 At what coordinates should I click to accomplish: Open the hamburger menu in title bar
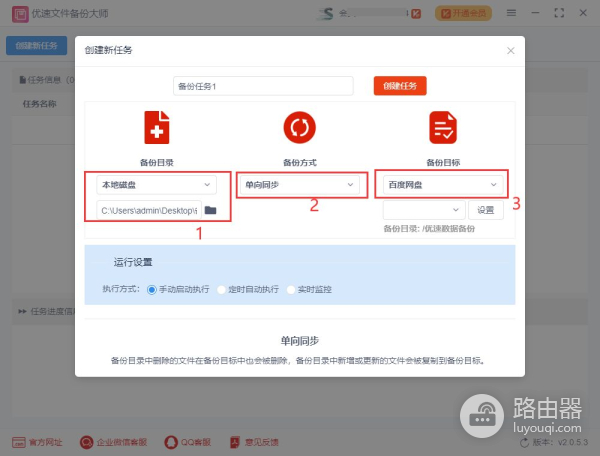click(511, 13)
